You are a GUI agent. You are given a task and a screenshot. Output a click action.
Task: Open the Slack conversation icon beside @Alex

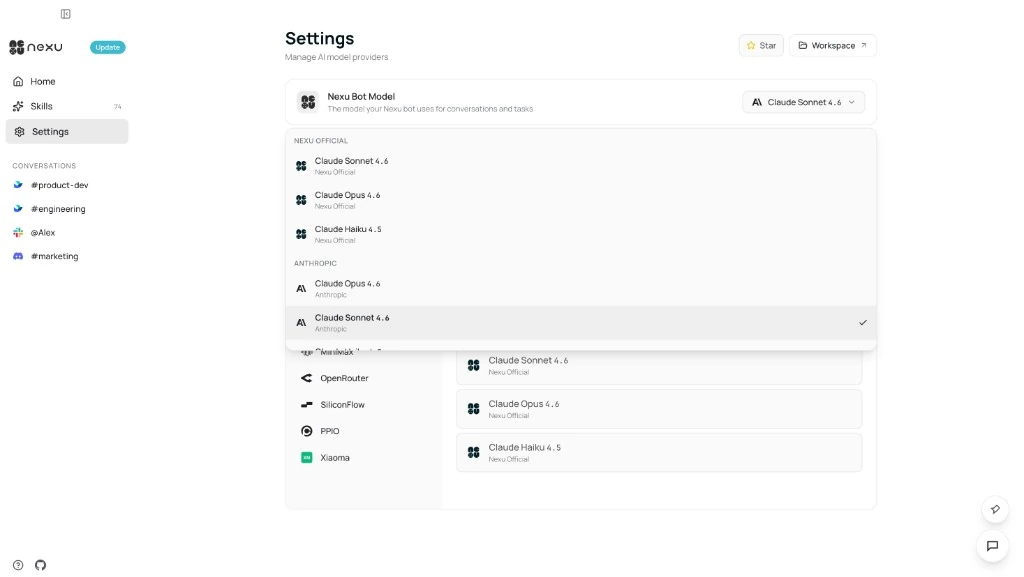tap(16, 232)
